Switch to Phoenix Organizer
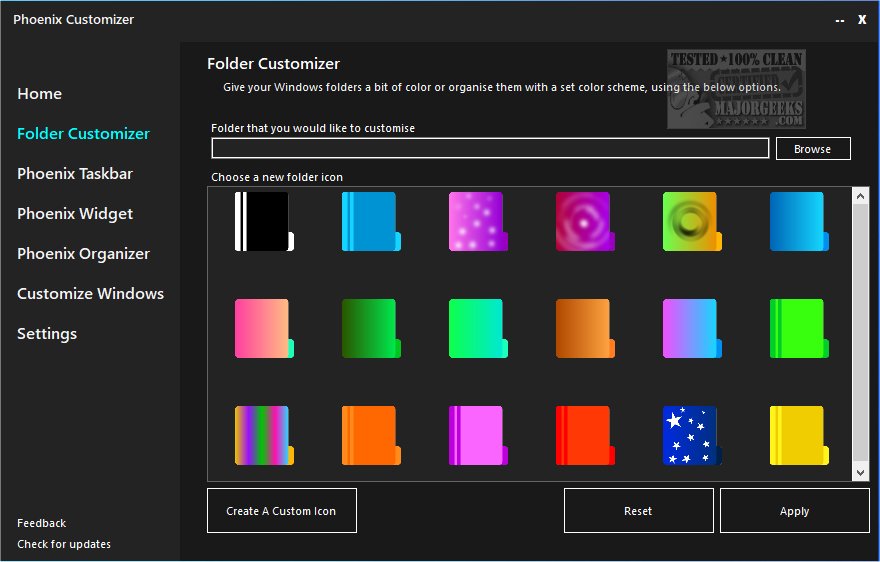This screenshot has width=880, height=562. coord(83,254)
